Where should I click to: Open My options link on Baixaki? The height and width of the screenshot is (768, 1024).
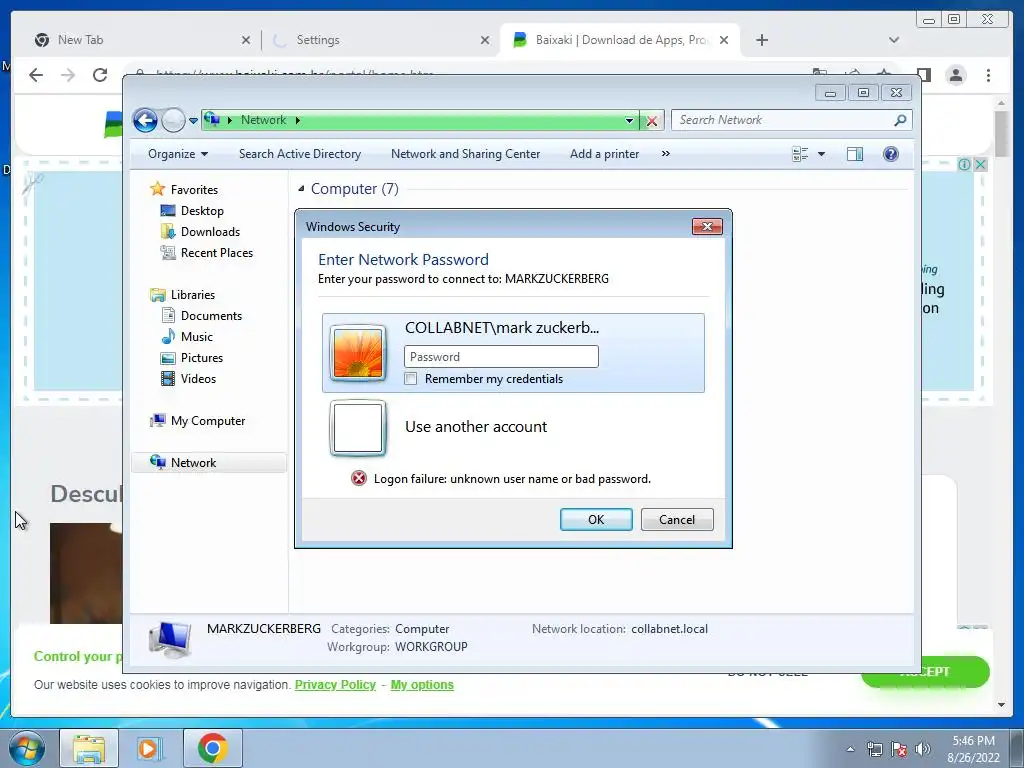(422, 684)
